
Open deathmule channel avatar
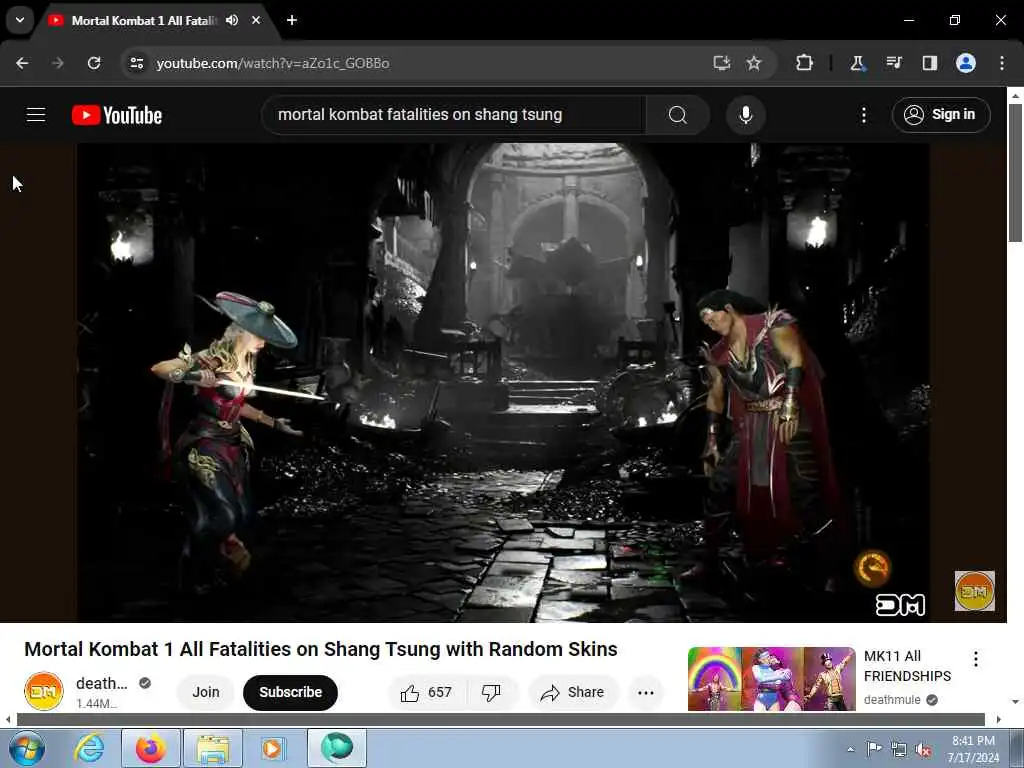[x=44, y=691]
